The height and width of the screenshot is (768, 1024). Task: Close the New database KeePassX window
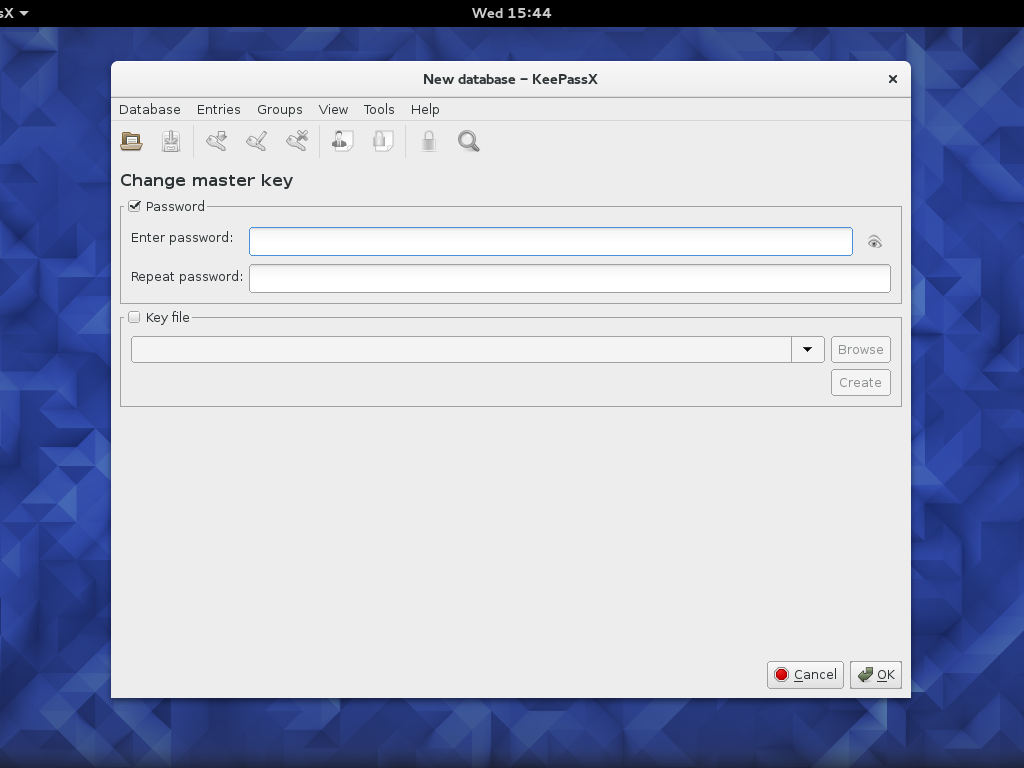(893, 79)
